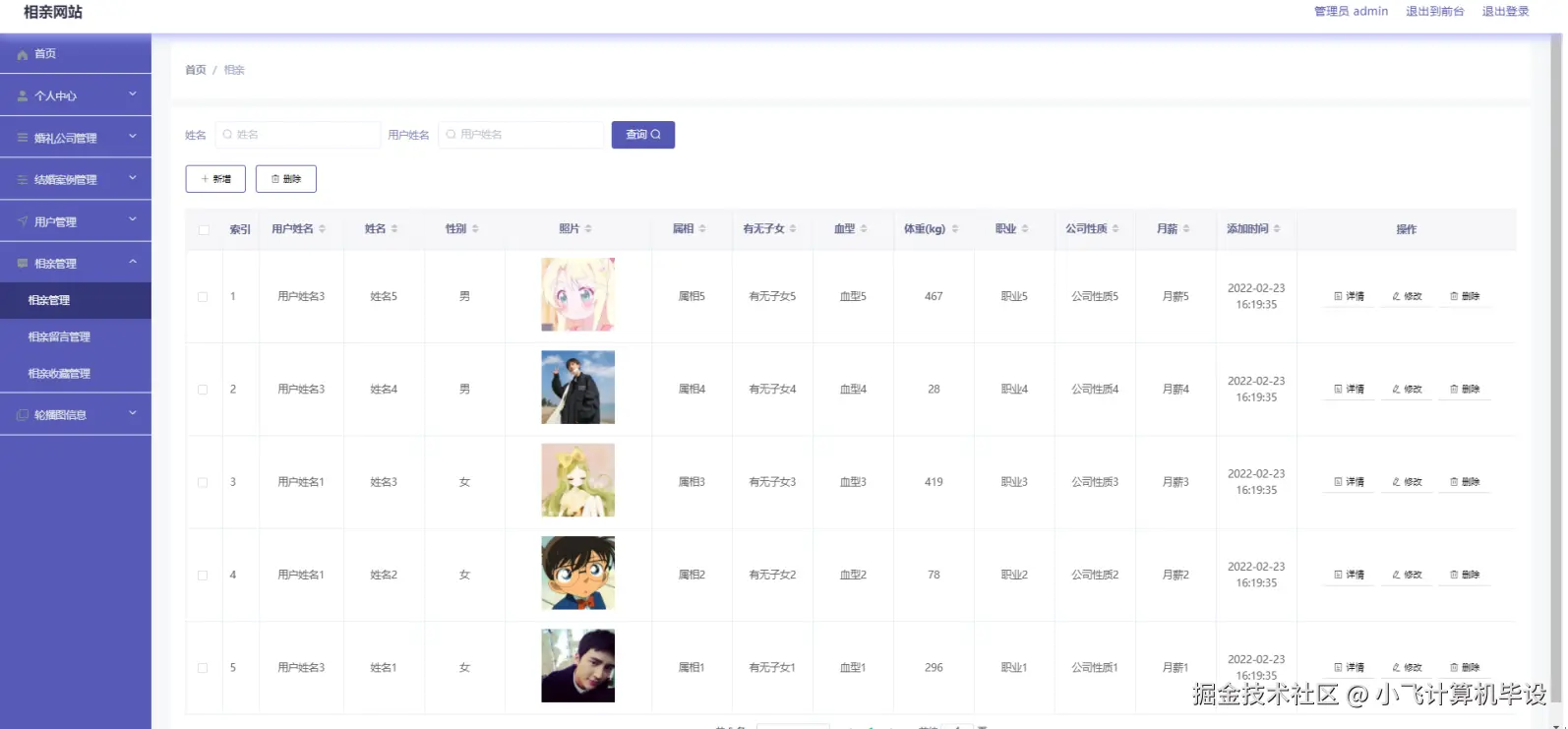Image resolution: width=1568 pixels, height=729 pixels.
Task: Click the person icon beside 个人中心
Action: pyautogui.click(x=23, y=96)
